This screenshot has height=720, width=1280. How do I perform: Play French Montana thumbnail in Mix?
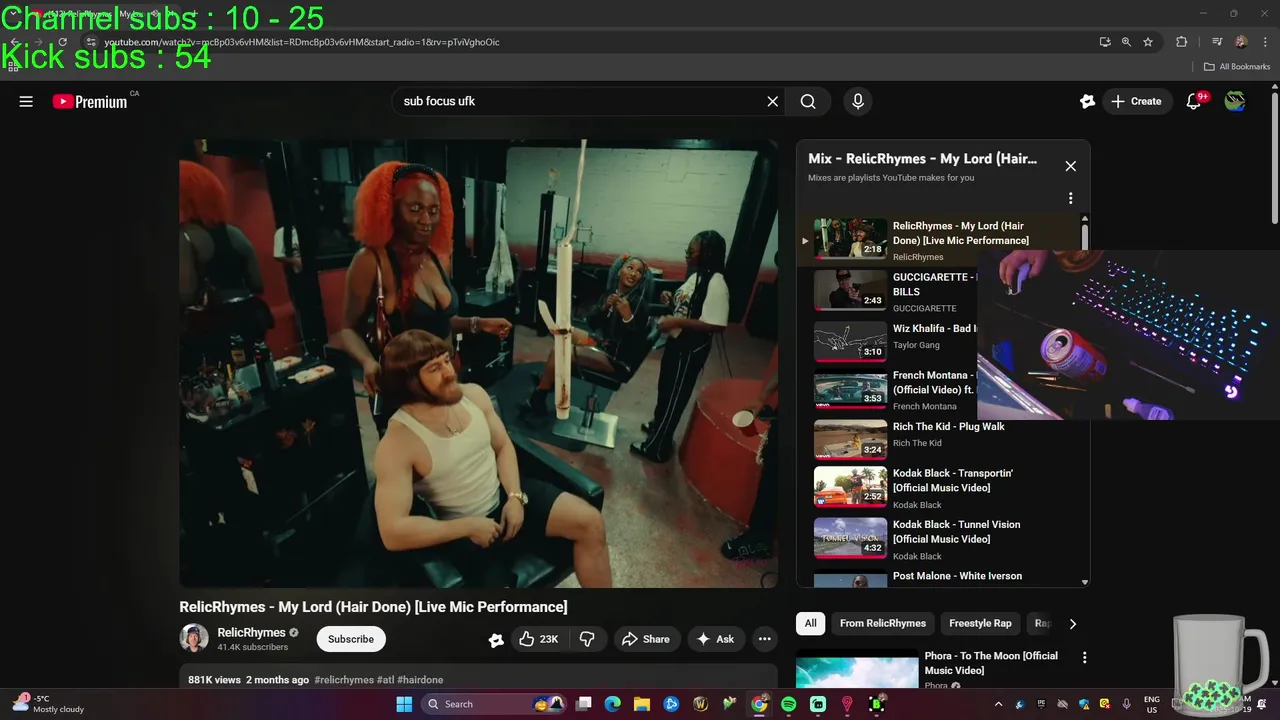click(x=850, y=390)
